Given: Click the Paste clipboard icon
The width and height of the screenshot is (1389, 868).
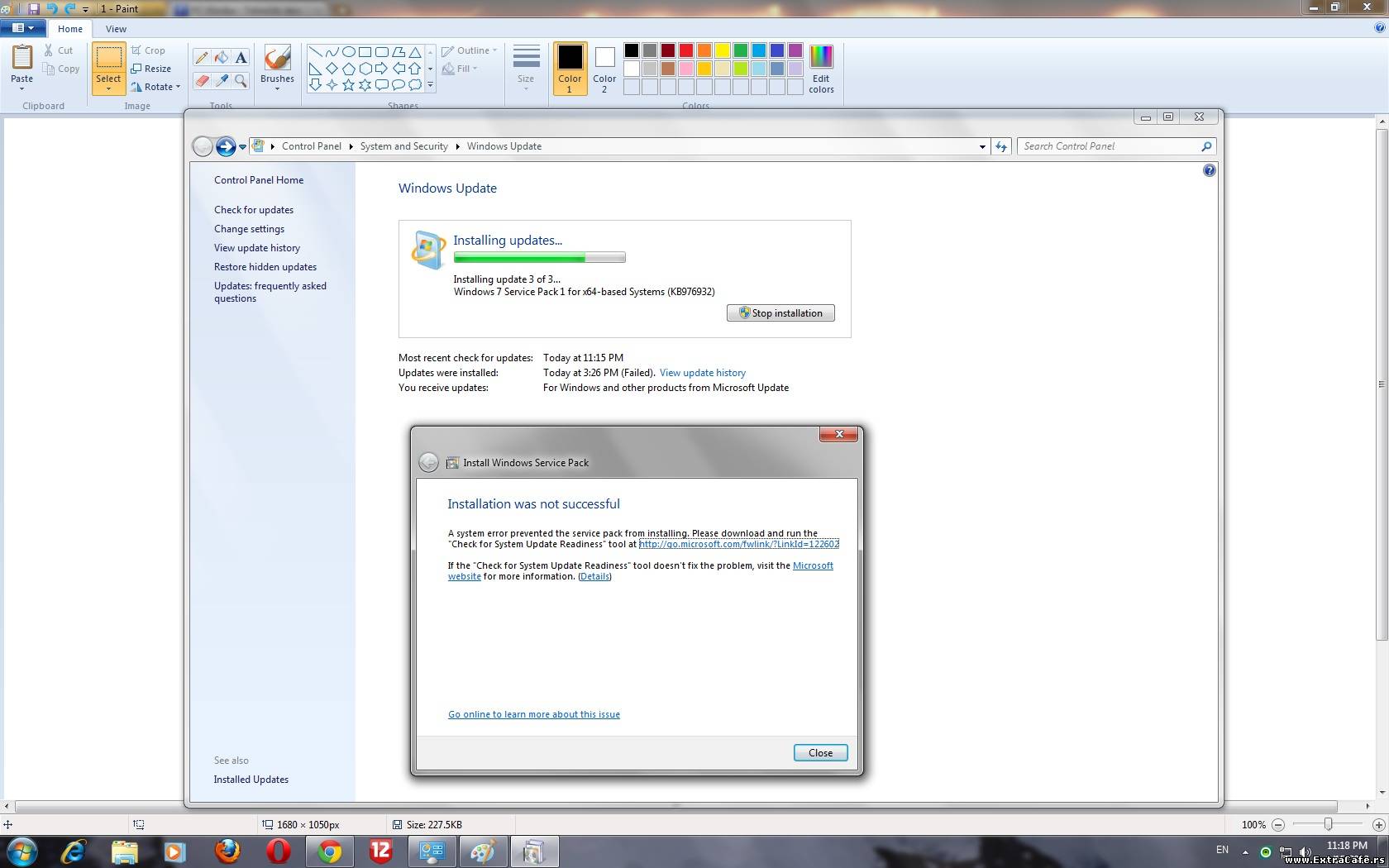Looking at the screenshot, I should 22,57.
